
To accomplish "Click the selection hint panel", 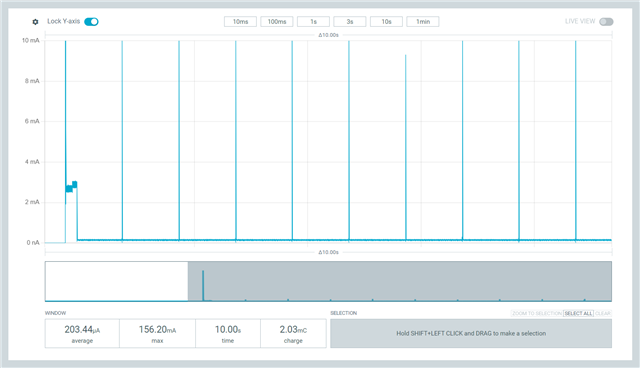I will click(471, 333).
